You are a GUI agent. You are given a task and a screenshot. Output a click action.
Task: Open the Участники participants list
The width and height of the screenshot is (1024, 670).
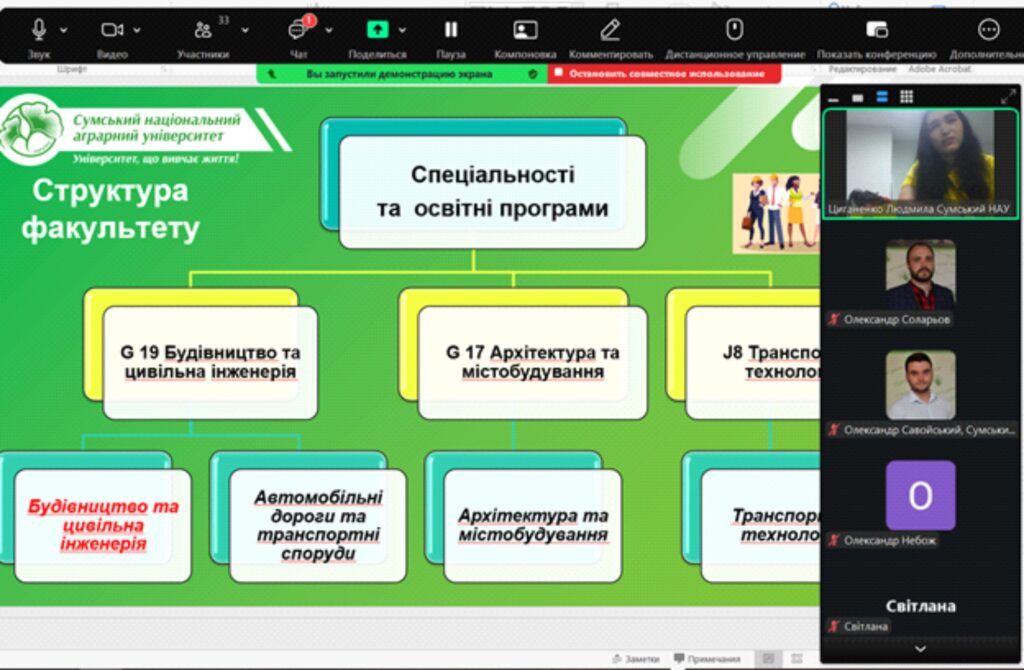(x=203, y=30)
